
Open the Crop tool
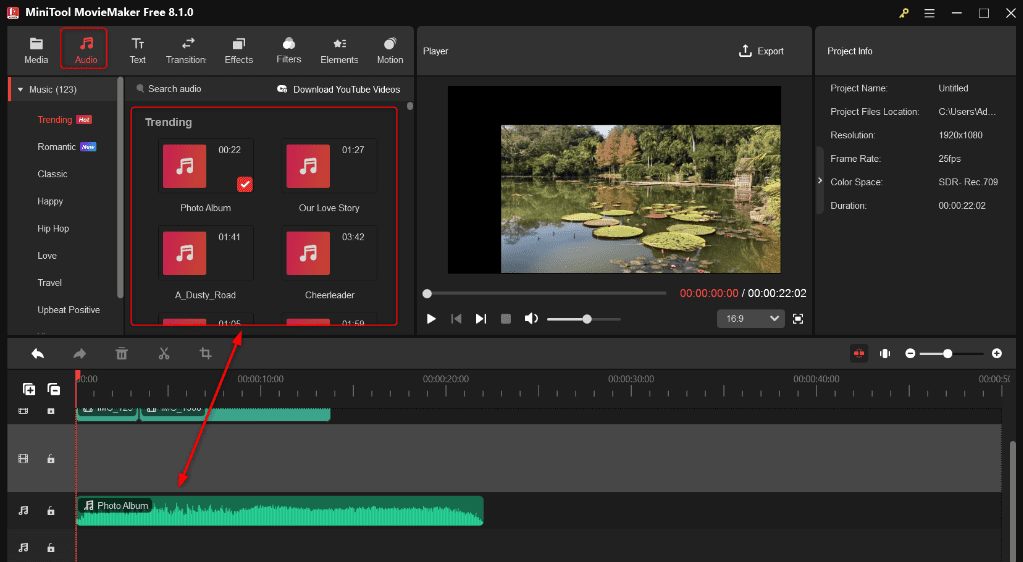pos(206,354)
